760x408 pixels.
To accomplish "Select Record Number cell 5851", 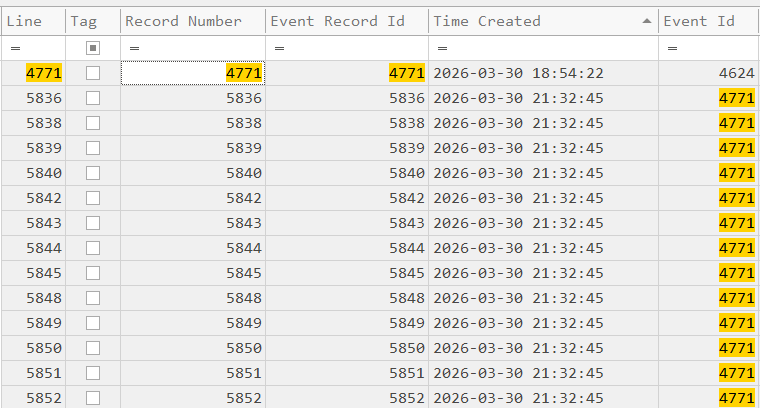I will pos(193,373).
